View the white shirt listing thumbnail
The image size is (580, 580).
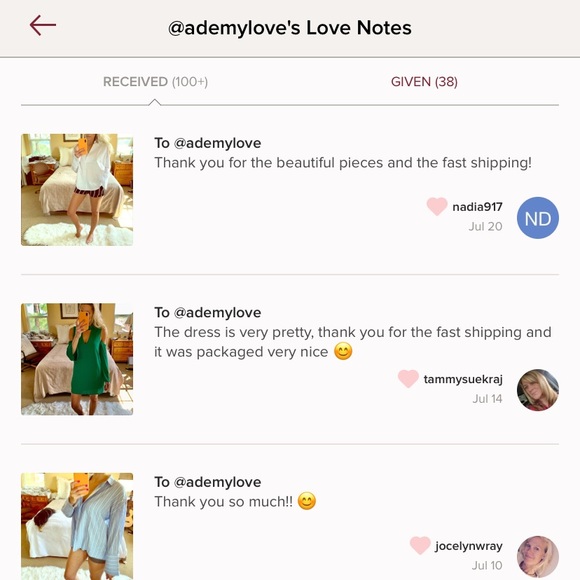(x=77, y=190)
